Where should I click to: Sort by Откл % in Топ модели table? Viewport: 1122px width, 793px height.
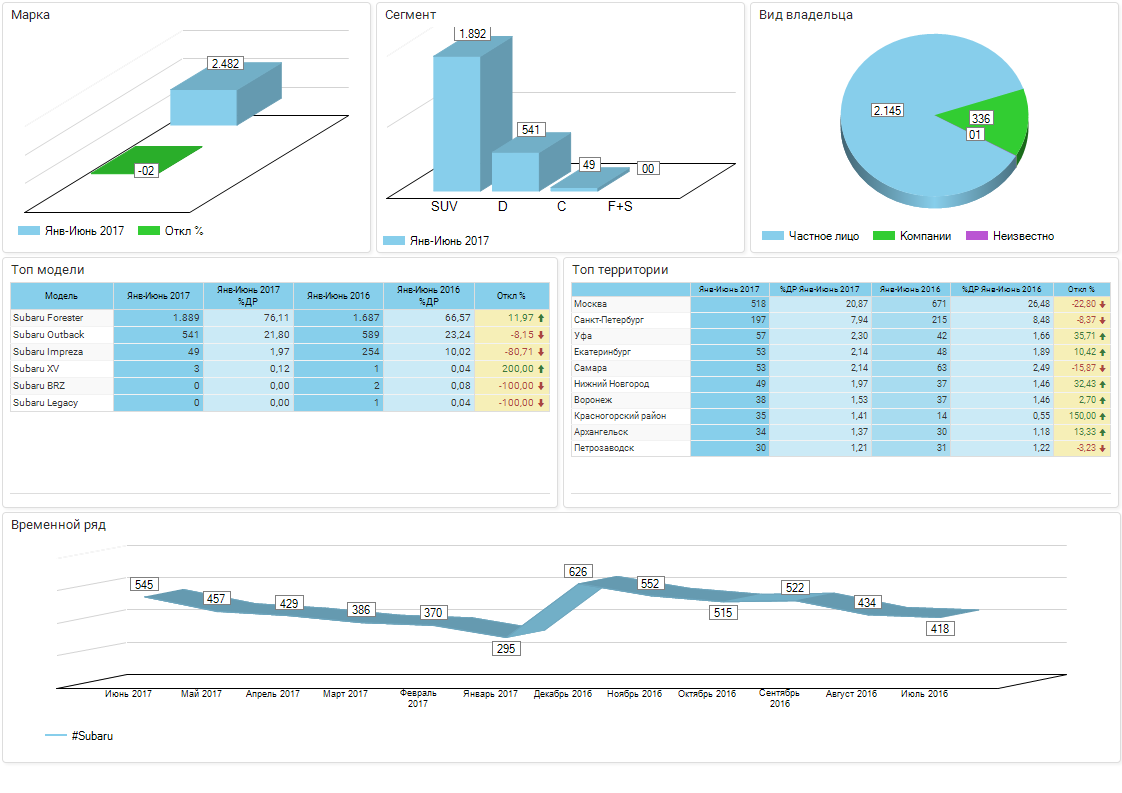[511, 296]
